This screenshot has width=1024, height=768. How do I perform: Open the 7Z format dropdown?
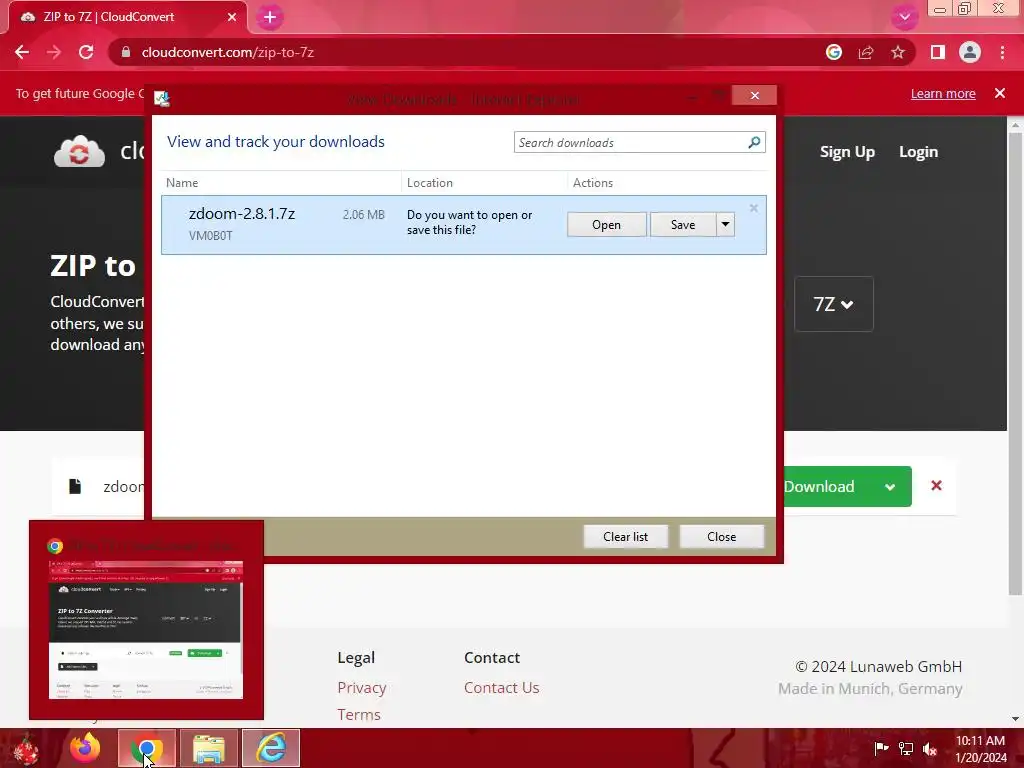tap(833, 304)
